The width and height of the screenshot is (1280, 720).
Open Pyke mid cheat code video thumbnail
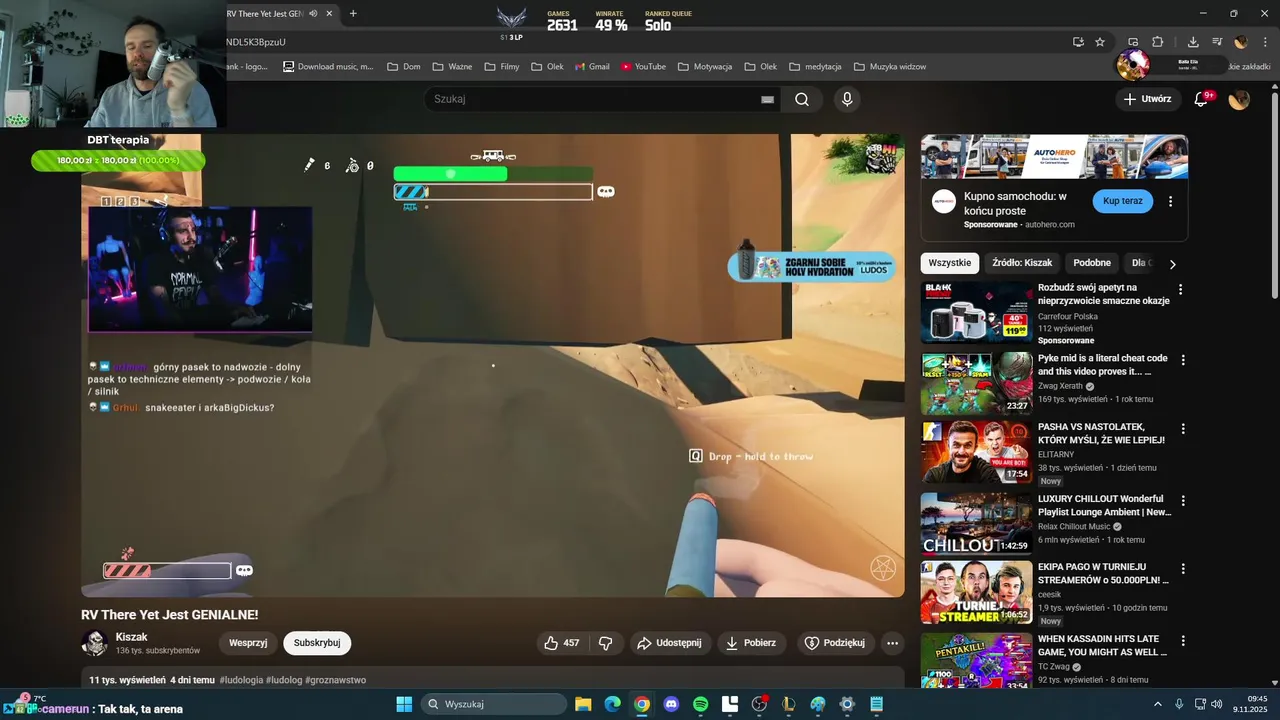977,383
